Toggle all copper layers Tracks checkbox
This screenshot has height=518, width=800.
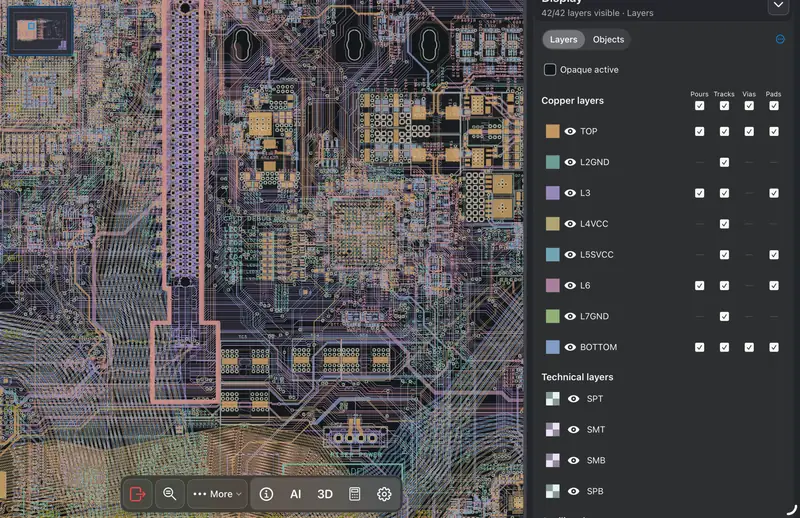[724, 106]
